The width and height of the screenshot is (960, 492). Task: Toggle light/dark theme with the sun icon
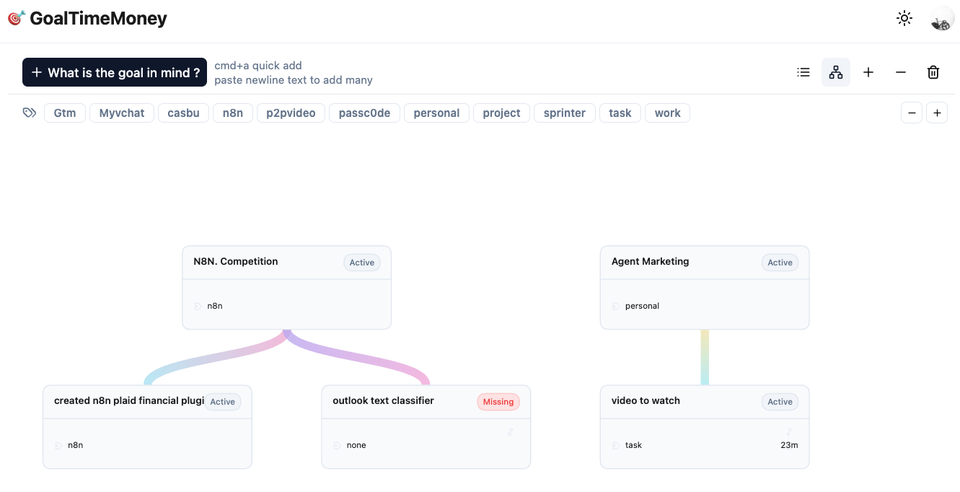point(904,18)
